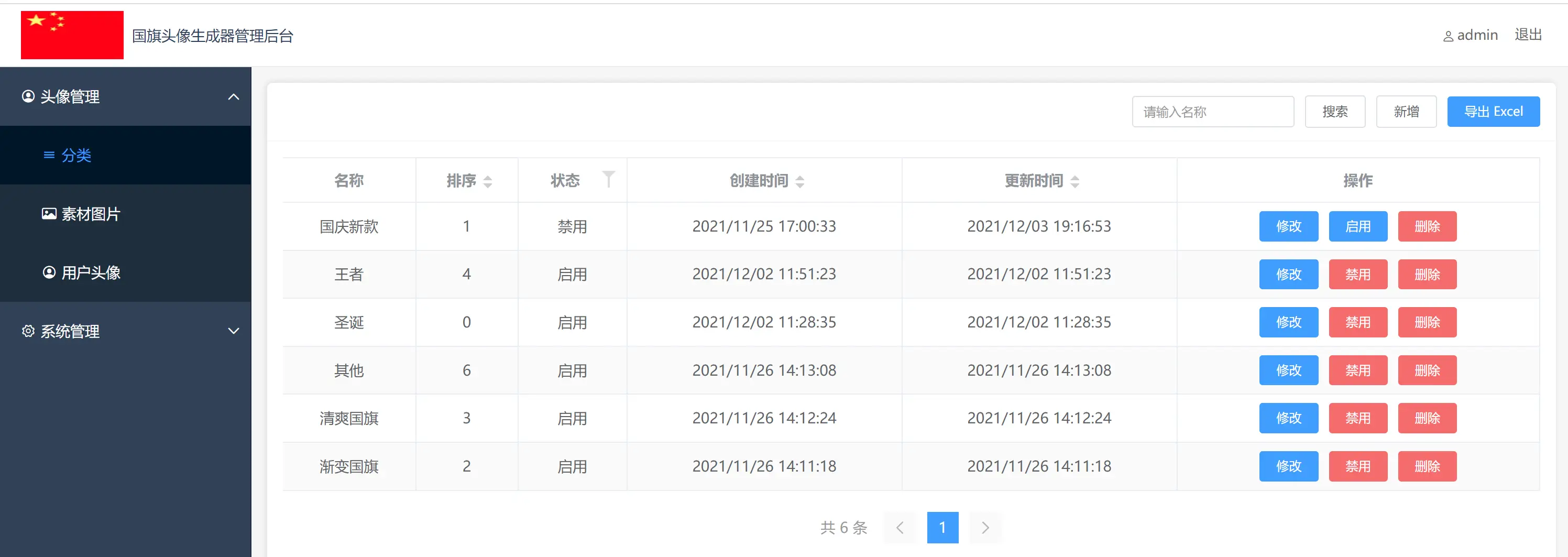This screenshot has width=1568, height=557.
Task: Click 2021/11/25 17:00:33 creation time
Action: (x=764, y=226)
